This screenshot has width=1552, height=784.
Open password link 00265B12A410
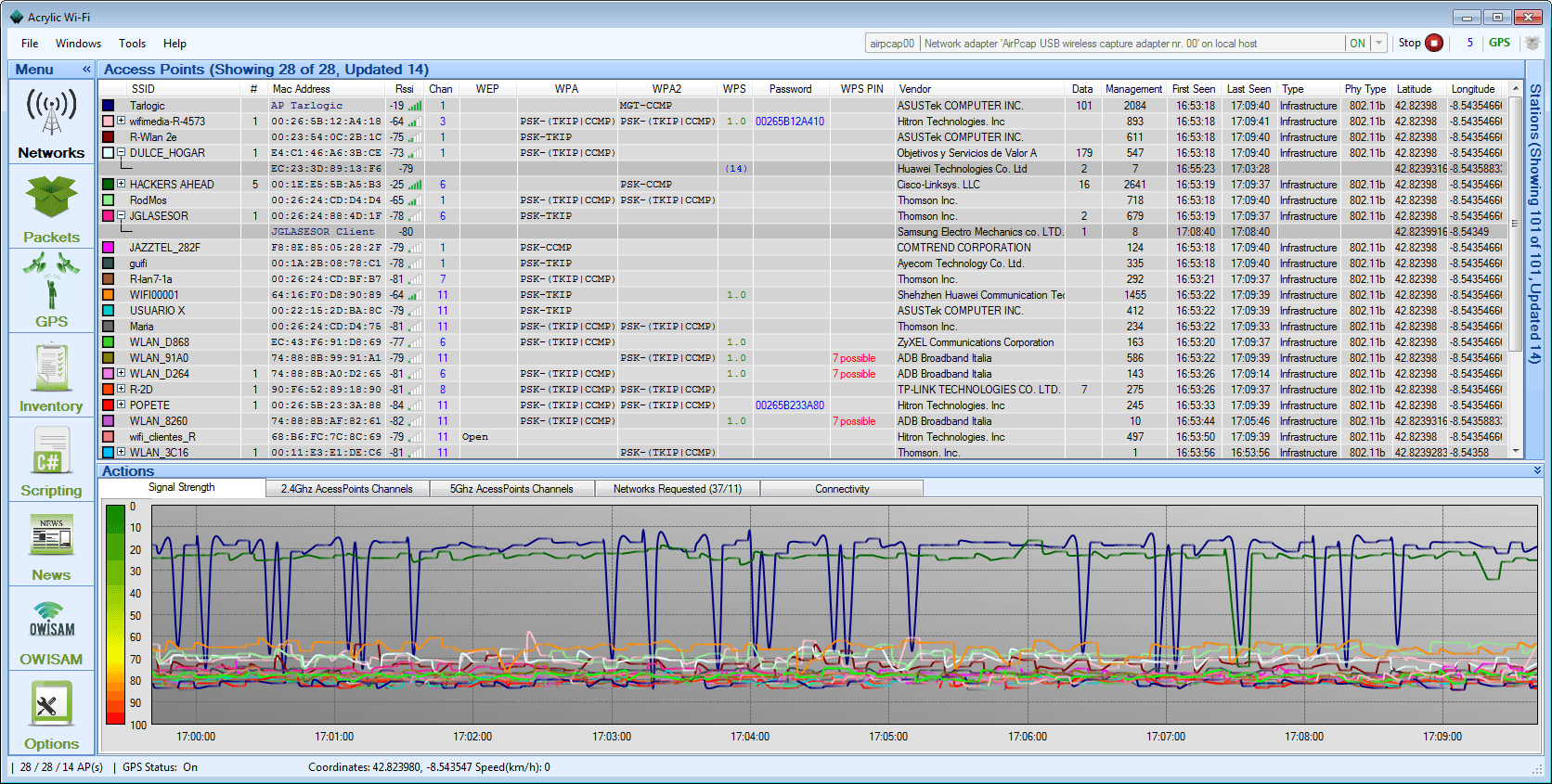(x=790, y=122)
